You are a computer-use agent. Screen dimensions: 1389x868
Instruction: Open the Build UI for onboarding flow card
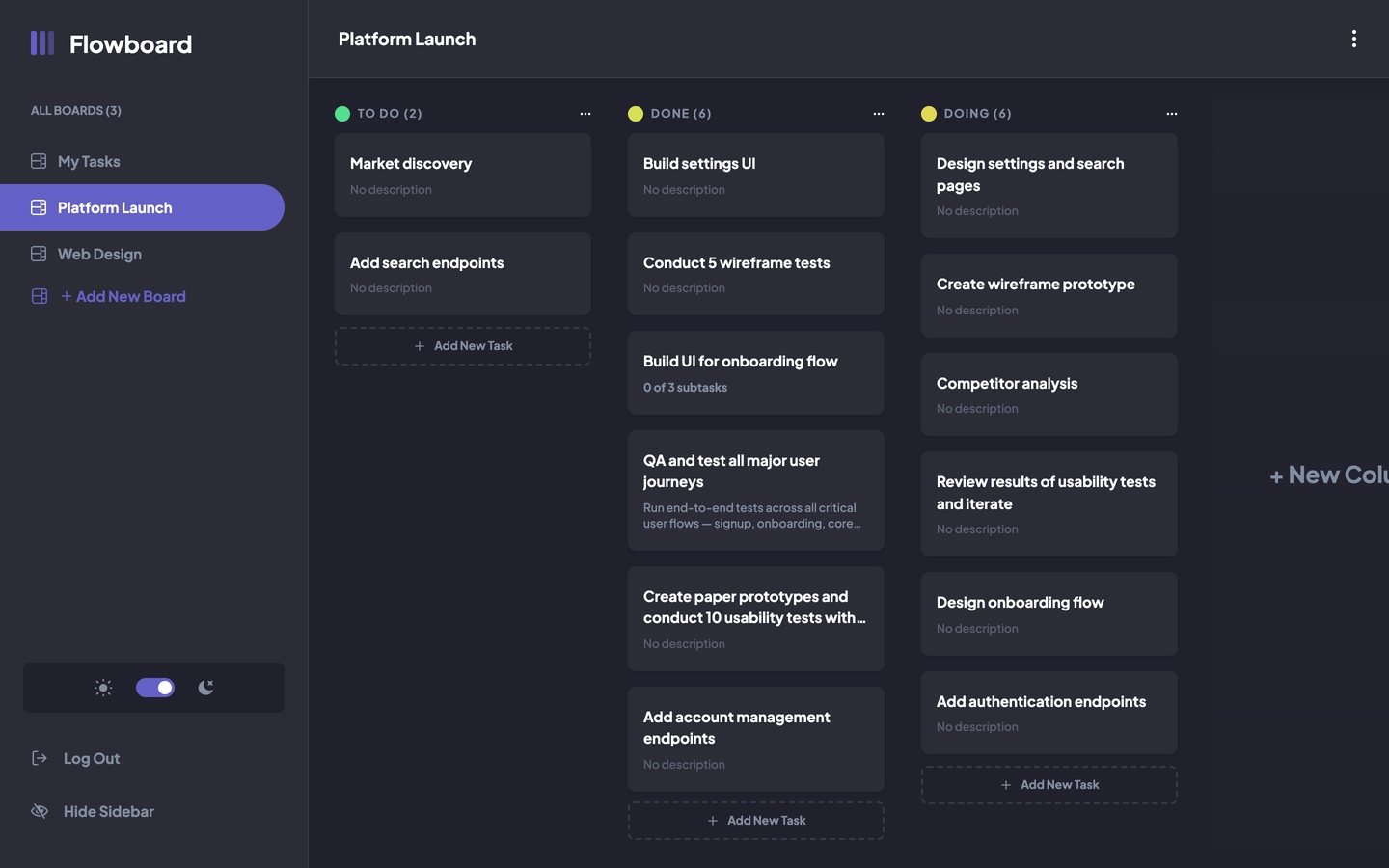click(756, 373)
